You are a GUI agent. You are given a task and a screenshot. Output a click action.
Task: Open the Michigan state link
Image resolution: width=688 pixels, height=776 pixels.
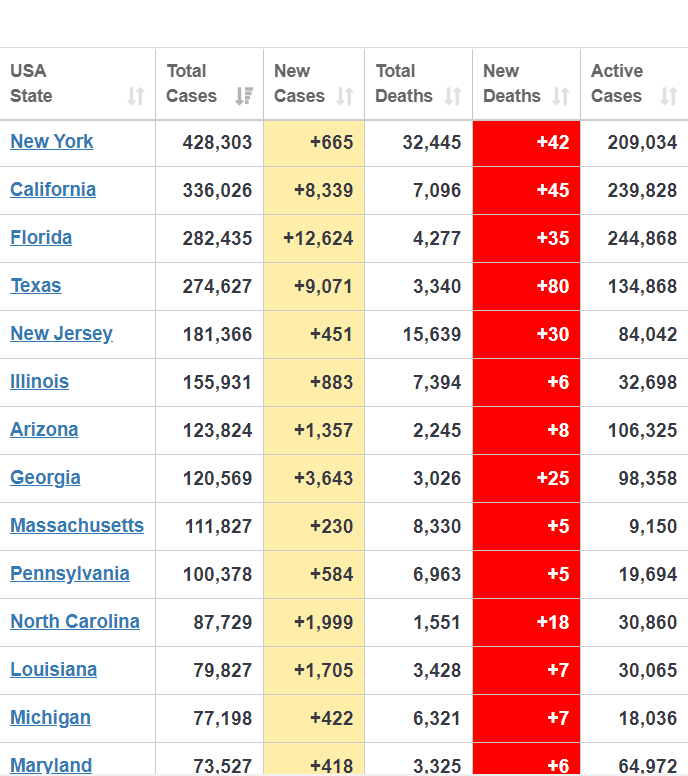click(x=50, y=718)
